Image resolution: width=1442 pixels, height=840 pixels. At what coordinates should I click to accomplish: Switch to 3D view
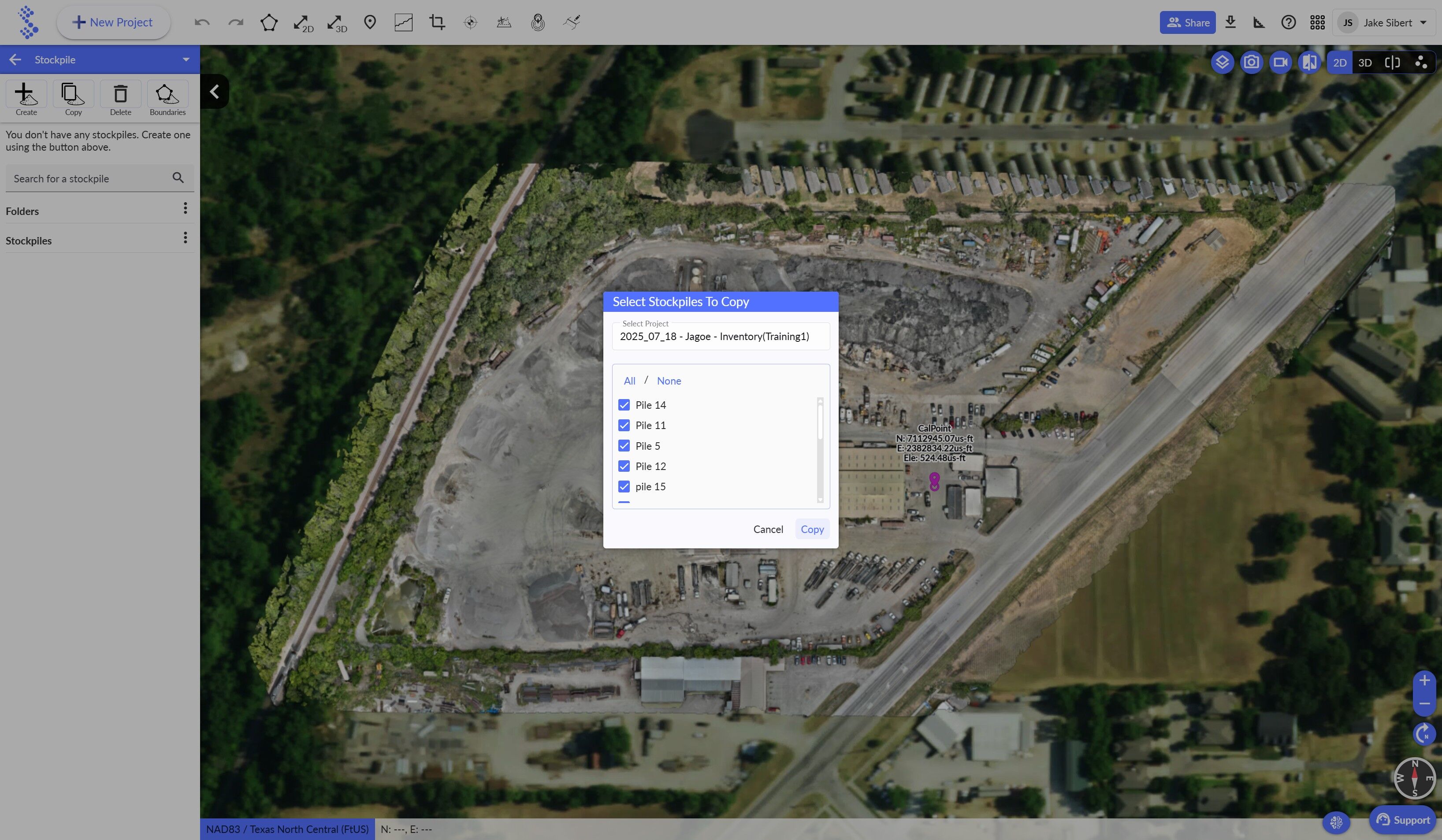click(1365, 62)
